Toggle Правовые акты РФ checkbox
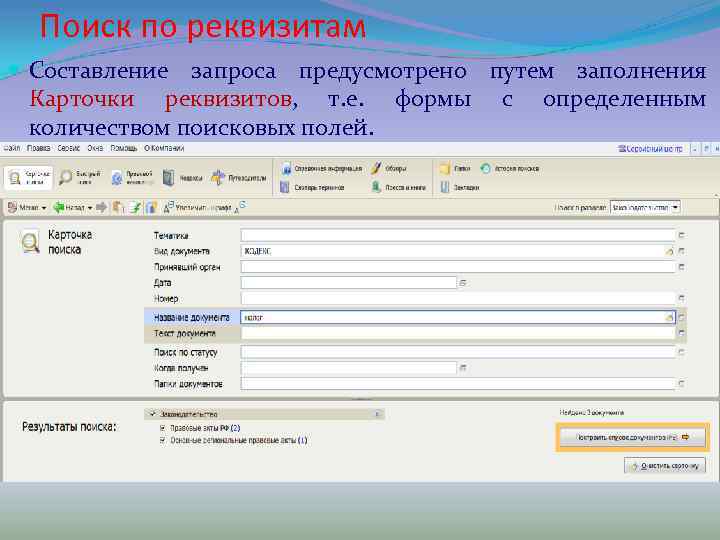The image size is (720, 540). tap(163, 428)
